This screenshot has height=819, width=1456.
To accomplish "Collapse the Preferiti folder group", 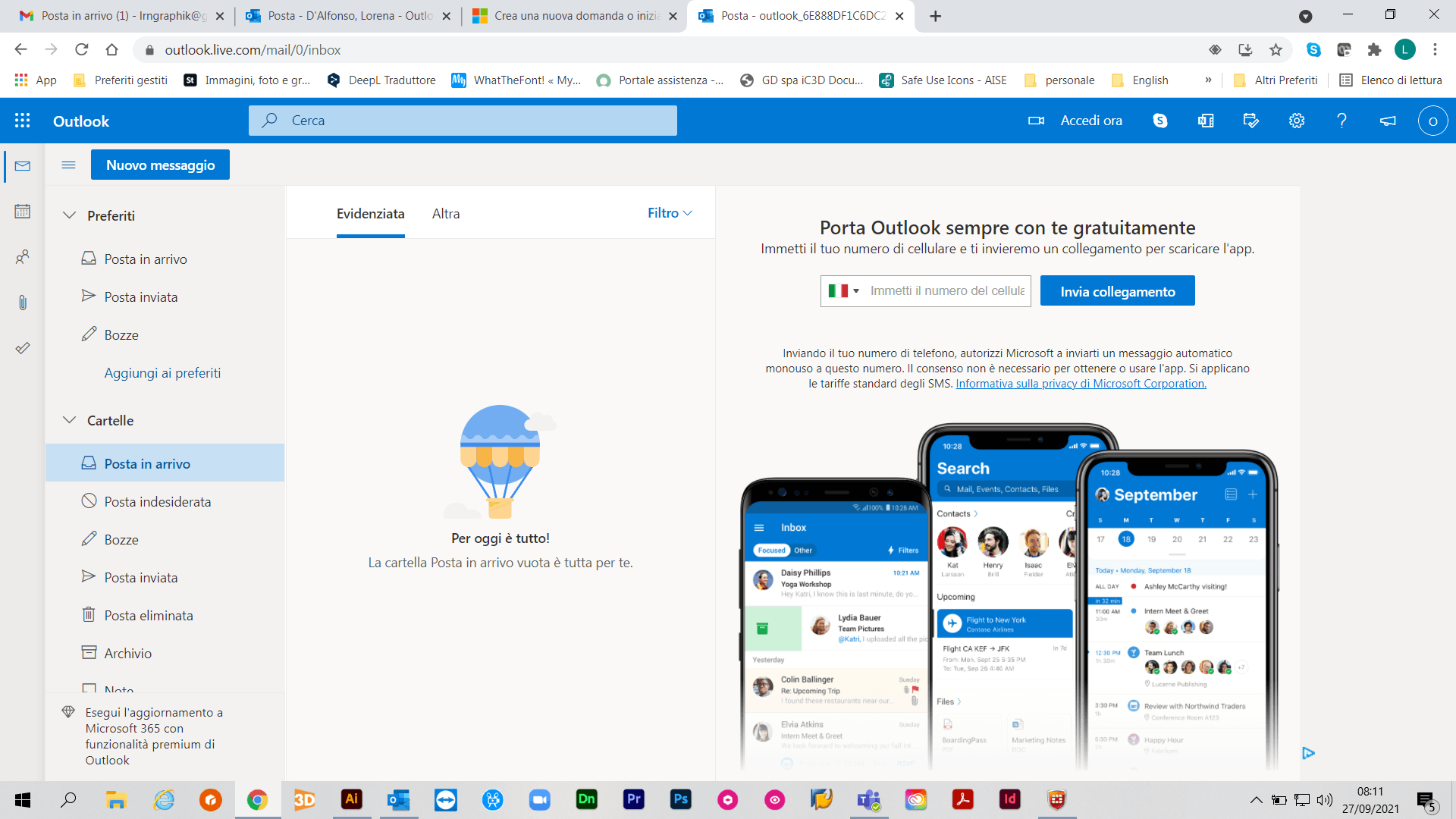I will pyautogui.click(x=69, y=215).
